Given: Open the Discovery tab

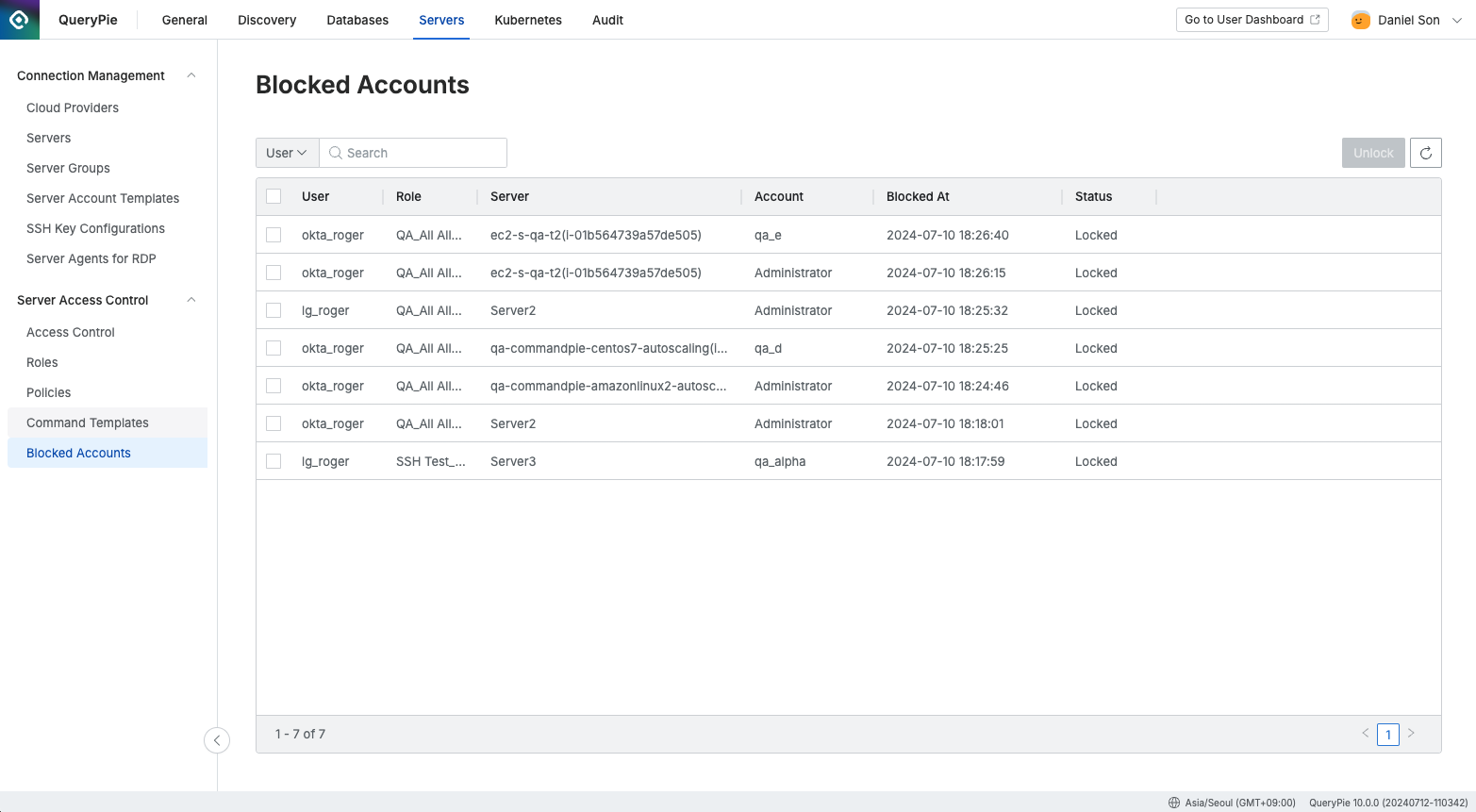Looking at the screenshot, I should coord(267,20).
